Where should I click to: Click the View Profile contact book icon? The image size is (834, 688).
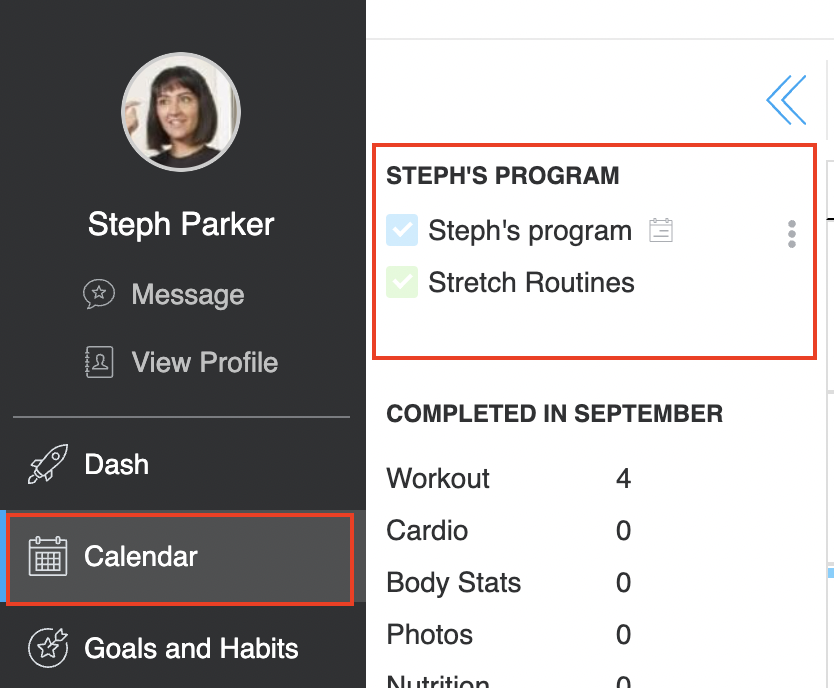99,362
